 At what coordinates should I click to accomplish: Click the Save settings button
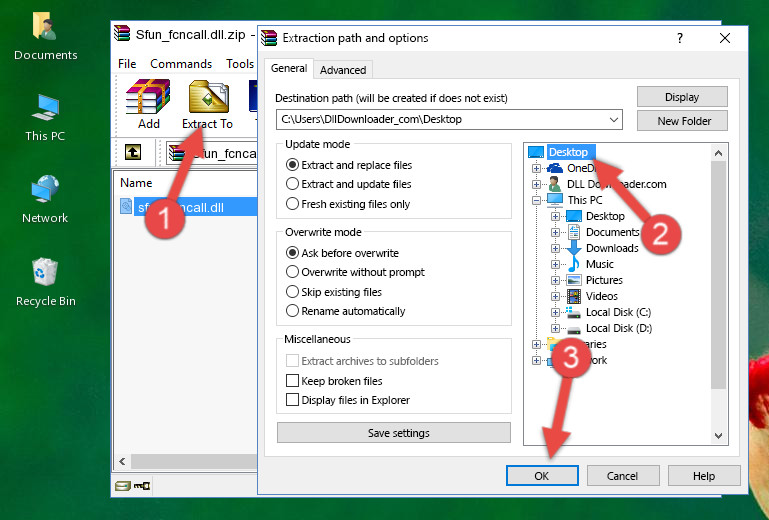(394, 433)
